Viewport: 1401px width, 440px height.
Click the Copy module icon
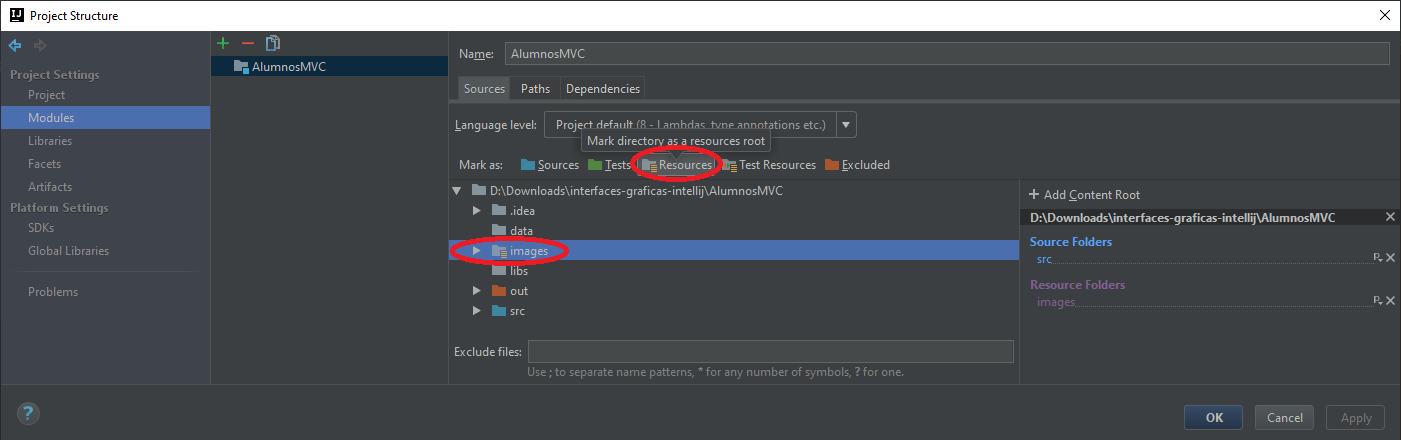(x=273, y=43)
